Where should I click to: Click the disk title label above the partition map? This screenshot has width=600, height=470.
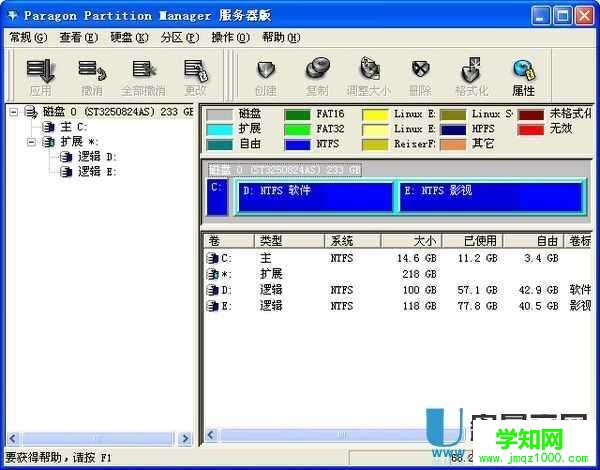click(x=285, y=170)
